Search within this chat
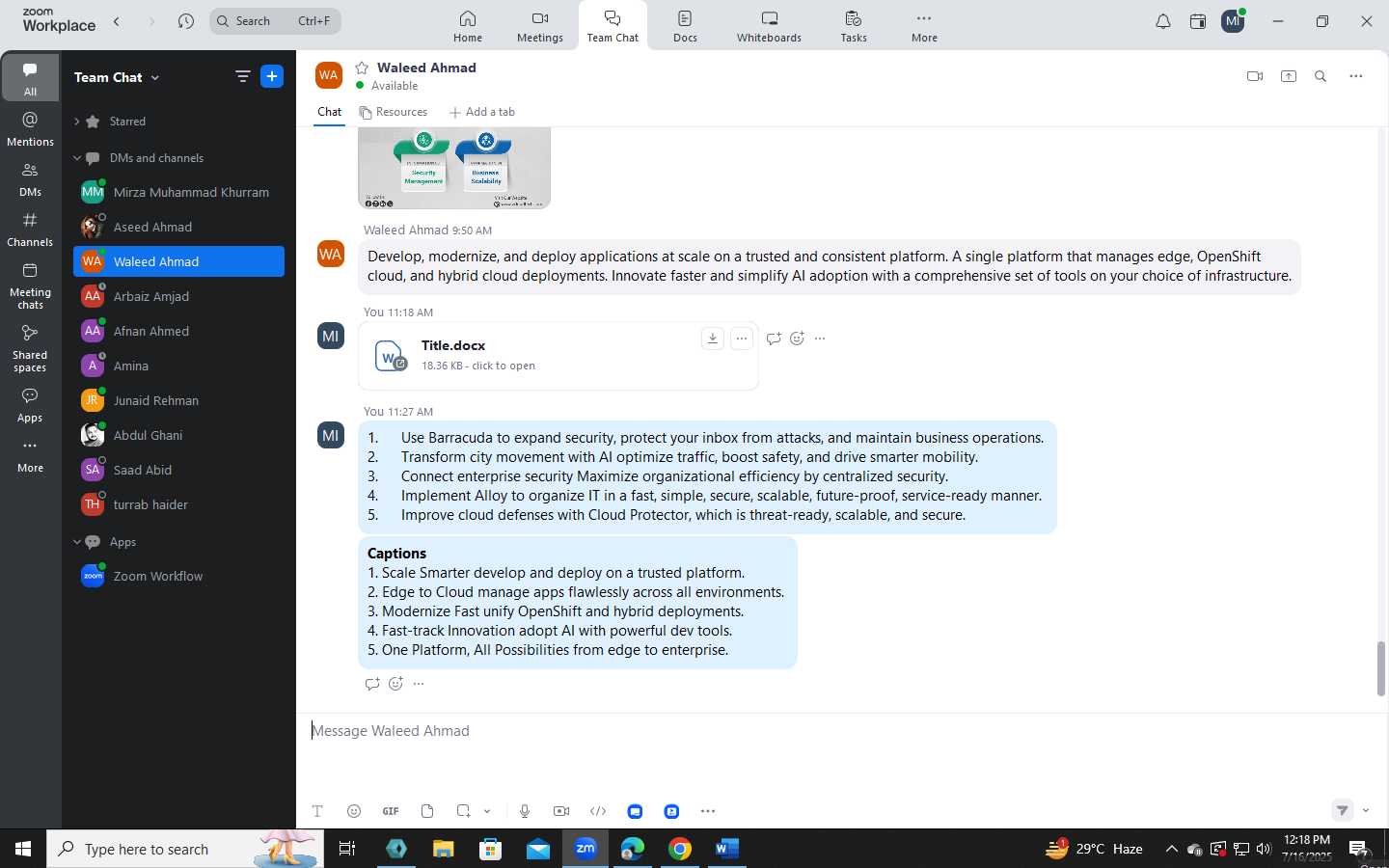Screen dimensions: 1389x868 tap(1321, 76)
